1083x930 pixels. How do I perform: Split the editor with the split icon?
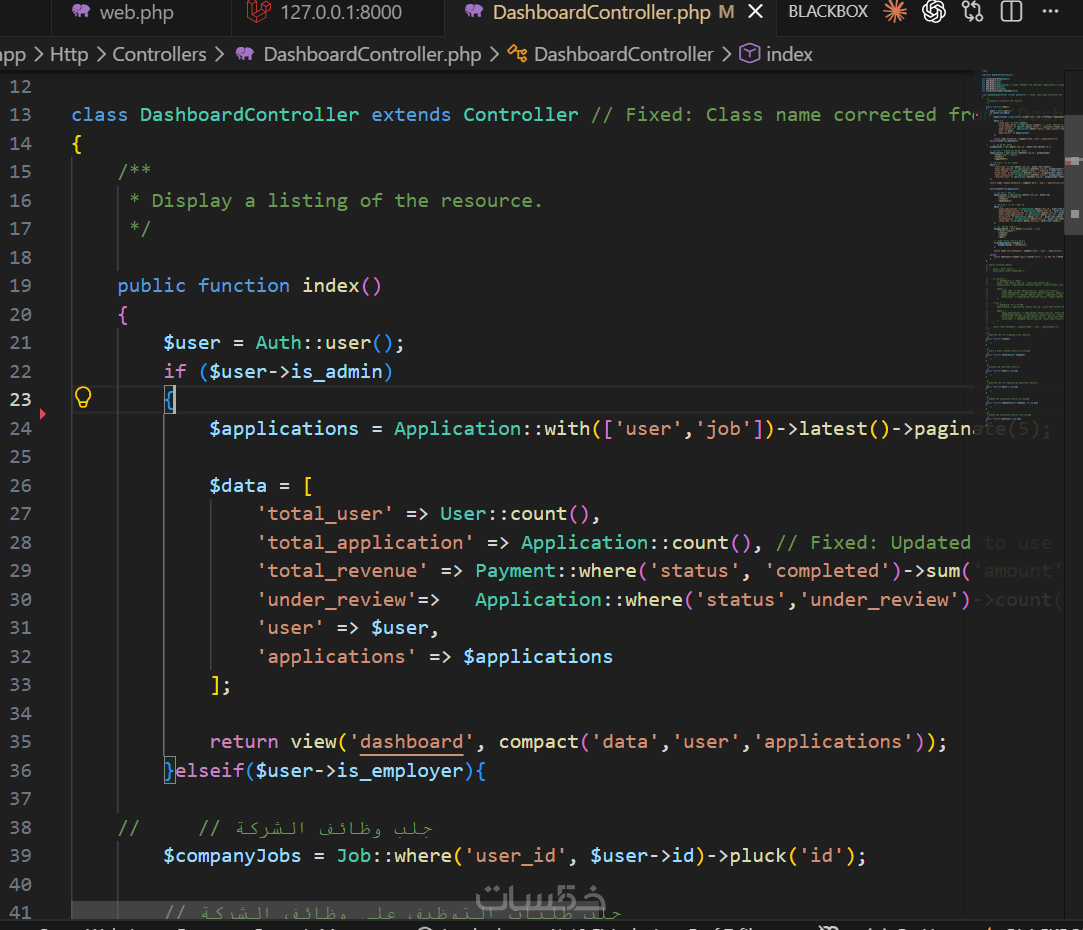[1011, 11]
